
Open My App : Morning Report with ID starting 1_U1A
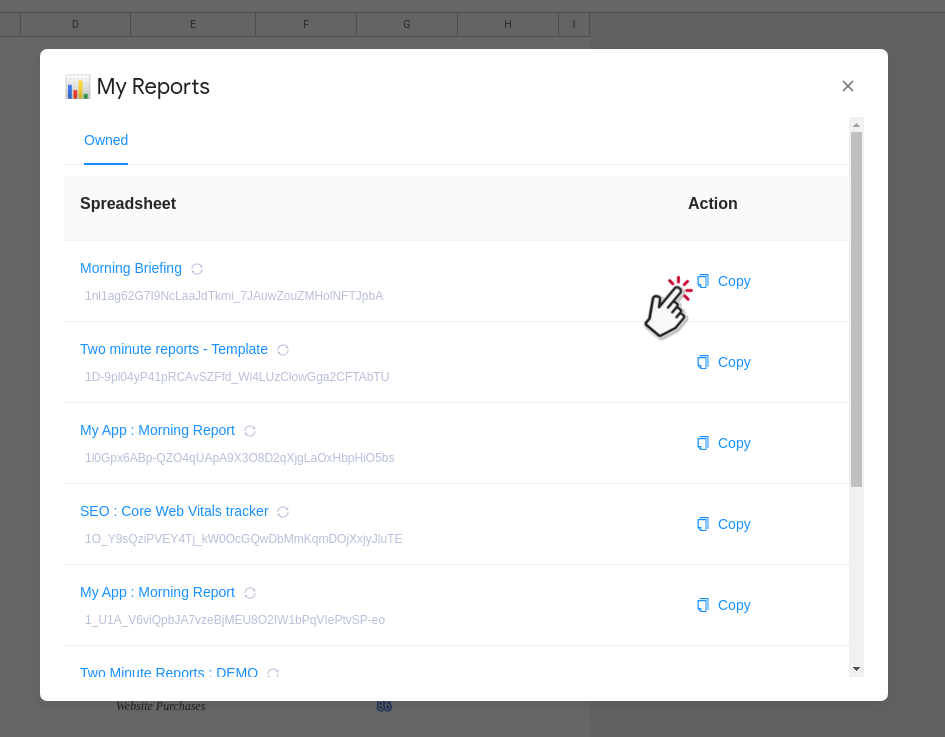(157, 592)
